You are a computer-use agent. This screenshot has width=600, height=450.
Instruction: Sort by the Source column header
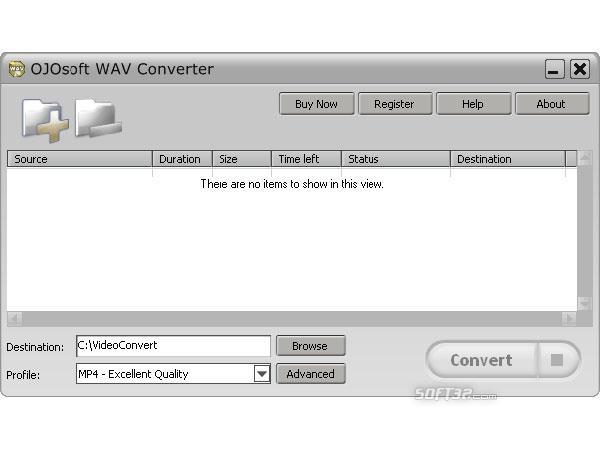tap(80, 159)
